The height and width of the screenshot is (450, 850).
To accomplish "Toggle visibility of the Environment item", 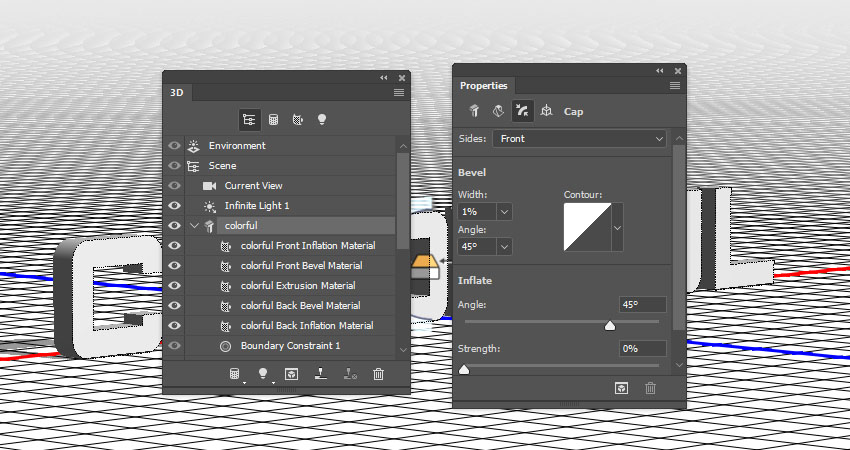I will click(x=175, y=146).
